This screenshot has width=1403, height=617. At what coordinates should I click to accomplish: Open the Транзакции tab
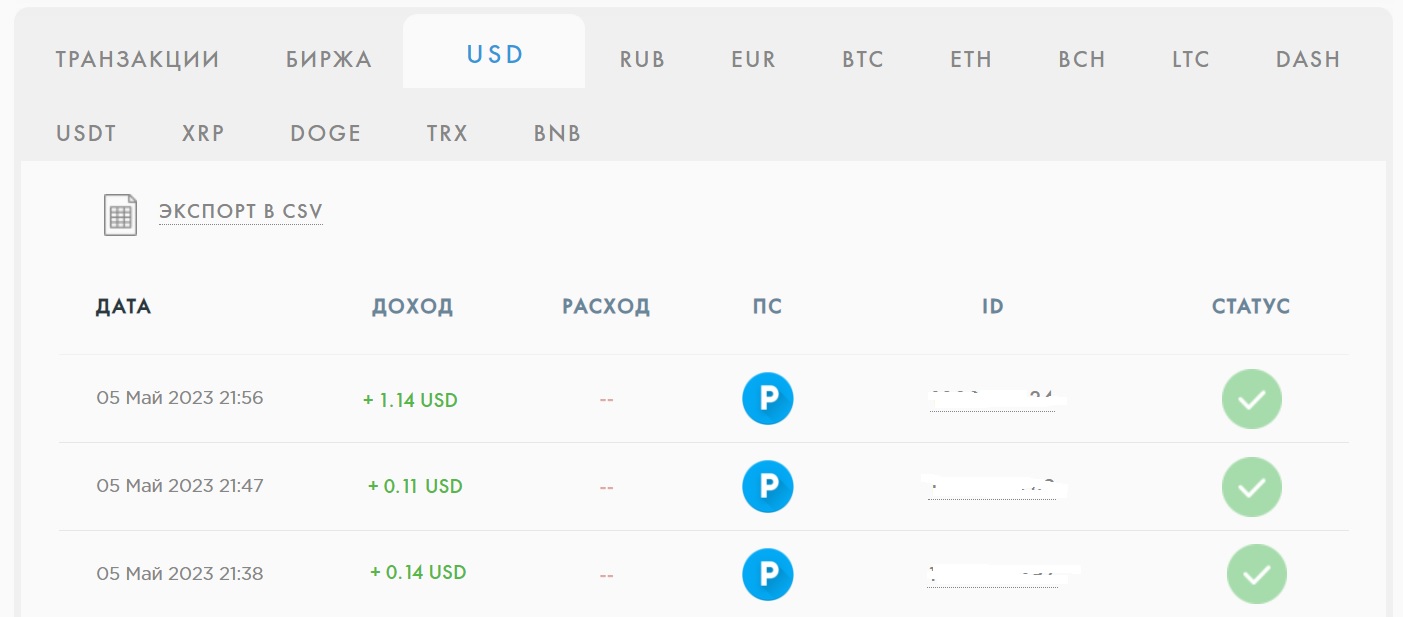(137, 59)
